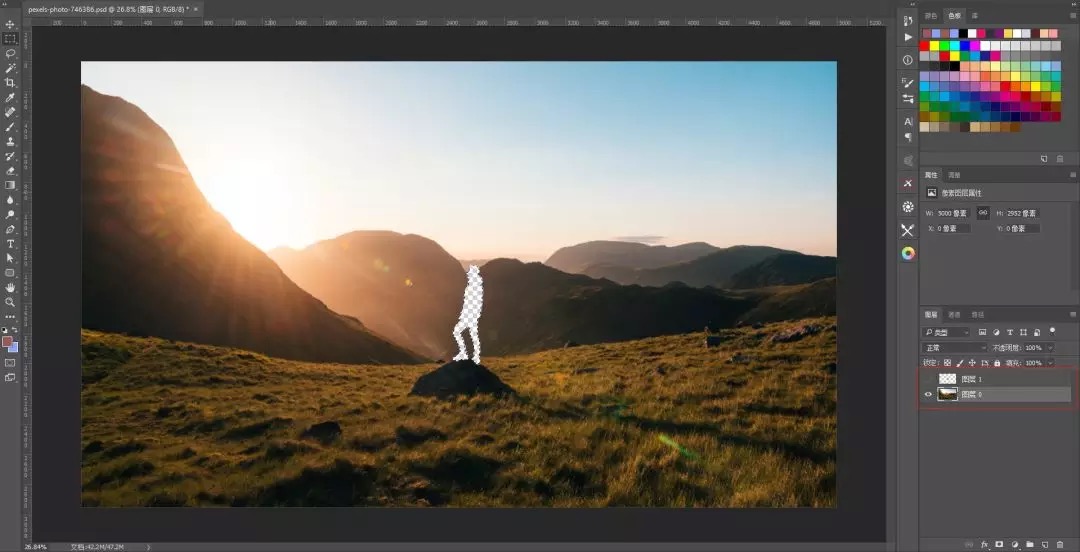The height and width of the screenshot is (552, 1080).
Task: Select the Blur tool
Action: 10,200
